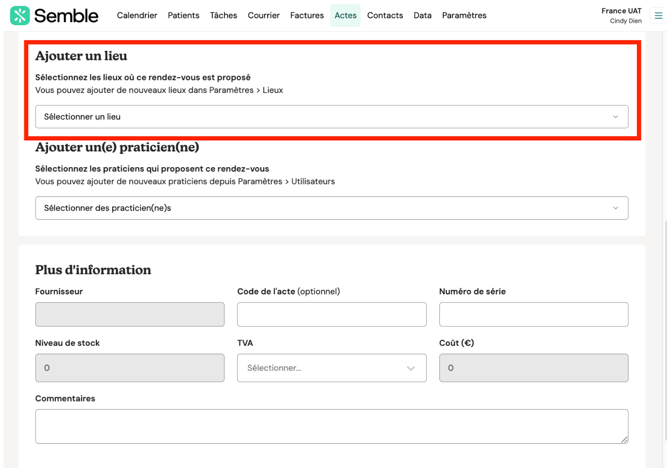This screenshot has width=670, height=468.
Task: Click the Niveau de stock field
Action: coord(130,368)
